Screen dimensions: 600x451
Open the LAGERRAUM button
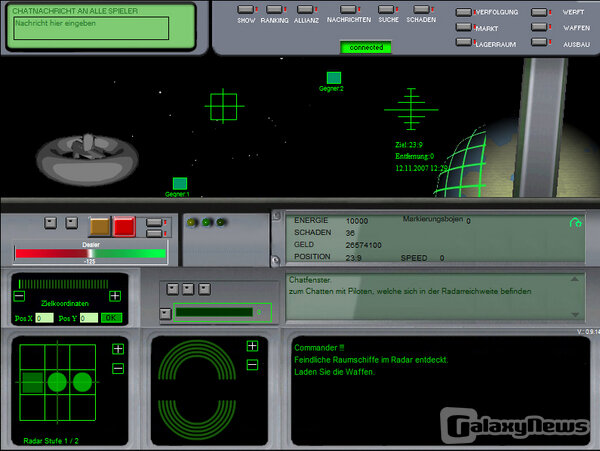(x=463, y=42)
